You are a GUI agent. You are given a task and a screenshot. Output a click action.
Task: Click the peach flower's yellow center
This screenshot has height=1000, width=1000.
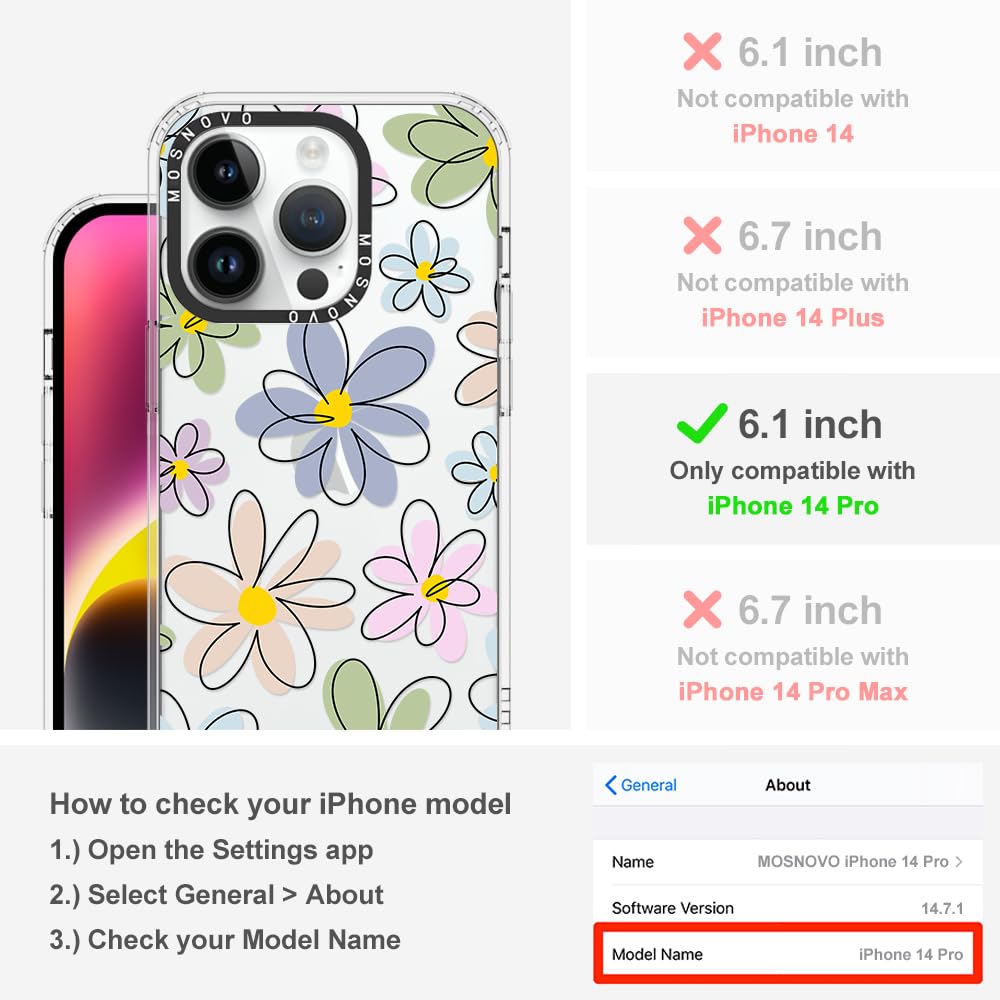[257, 605]
